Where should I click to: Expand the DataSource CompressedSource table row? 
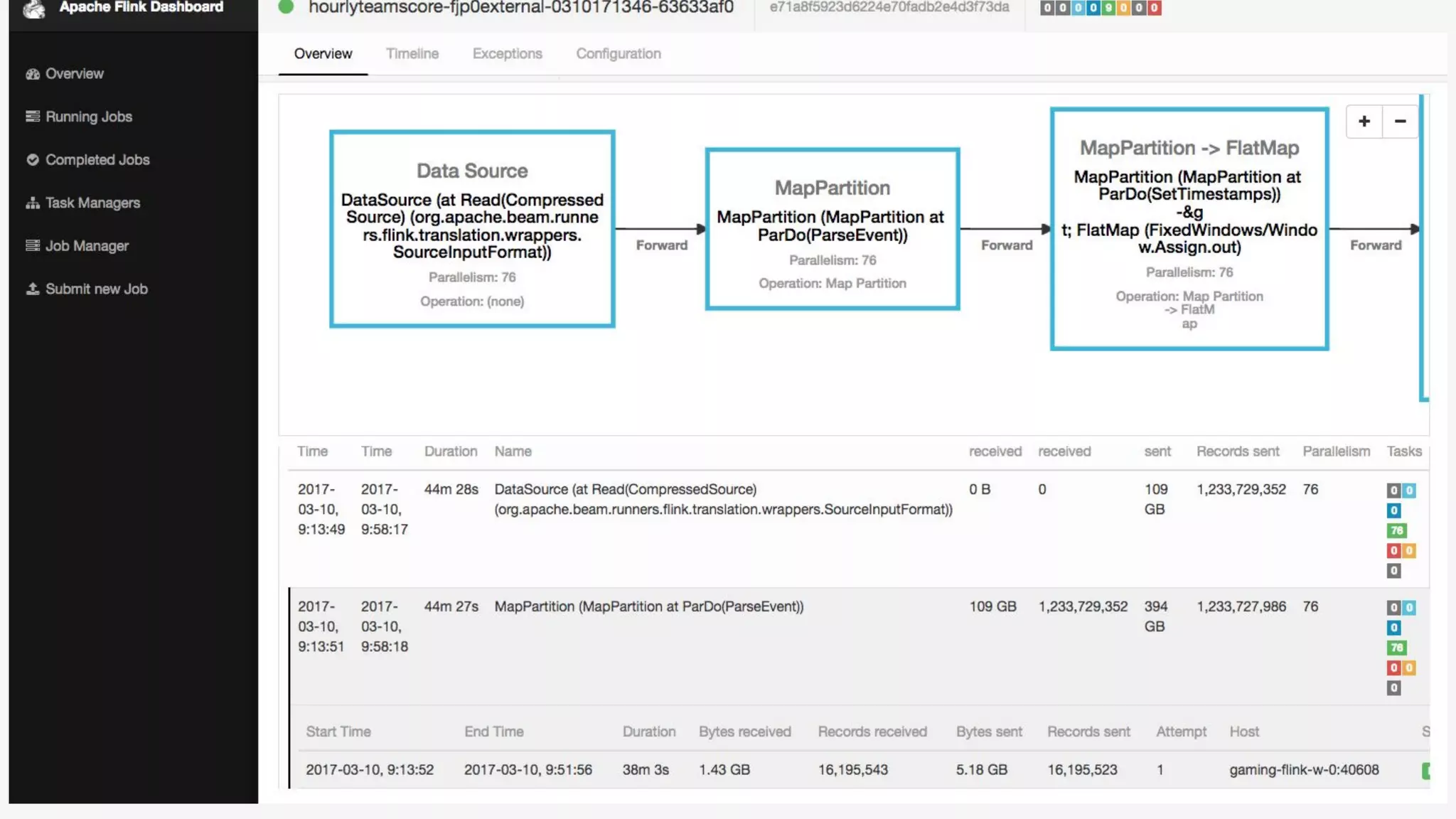[722, 500]
